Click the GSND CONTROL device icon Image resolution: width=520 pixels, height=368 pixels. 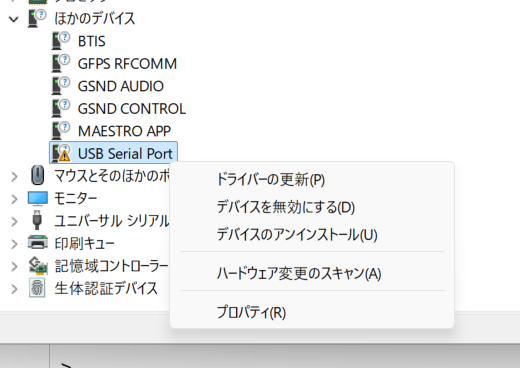click(61, 108)
